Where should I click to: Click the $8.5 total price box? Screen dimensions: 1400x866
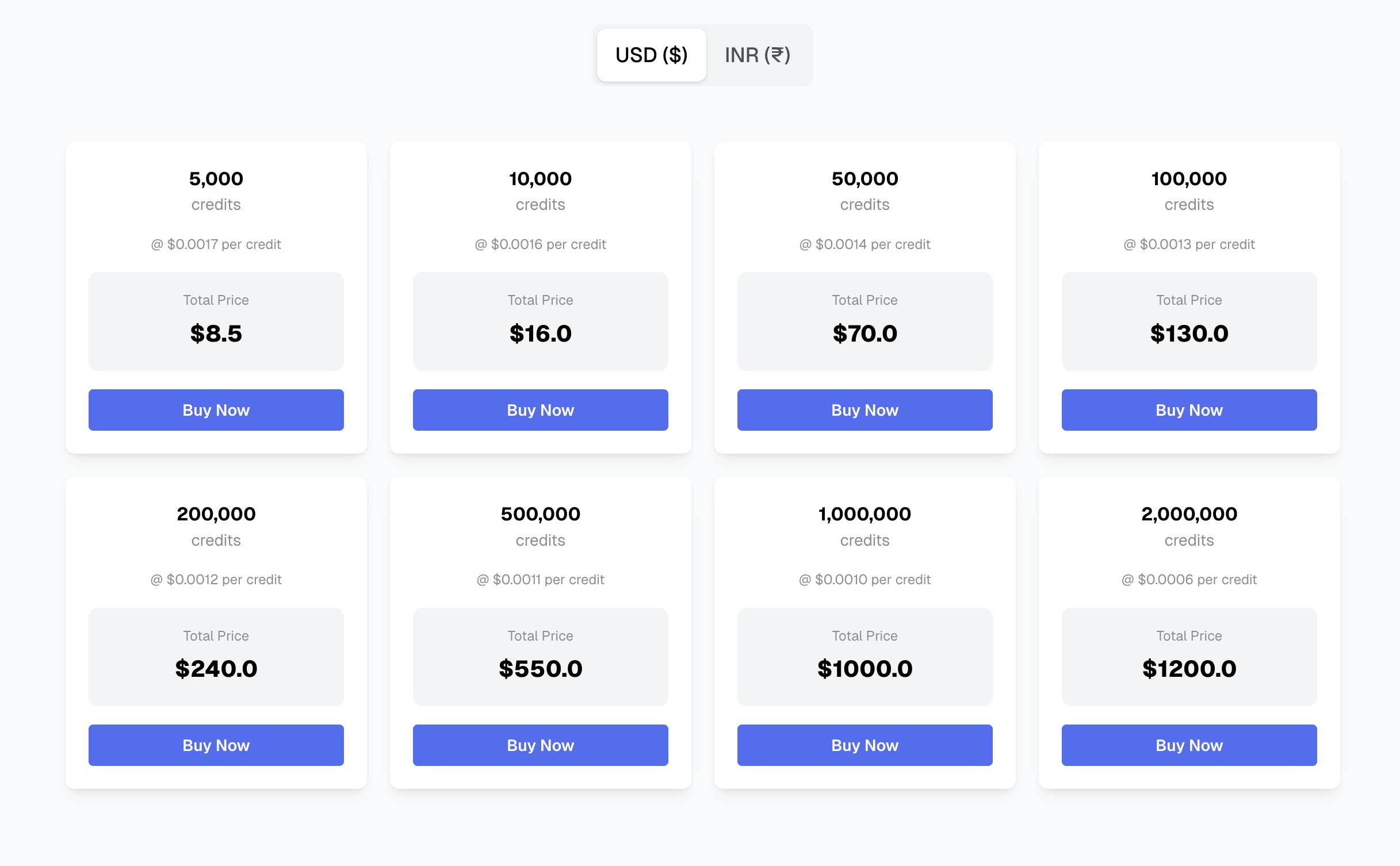[x=216, y=321]
